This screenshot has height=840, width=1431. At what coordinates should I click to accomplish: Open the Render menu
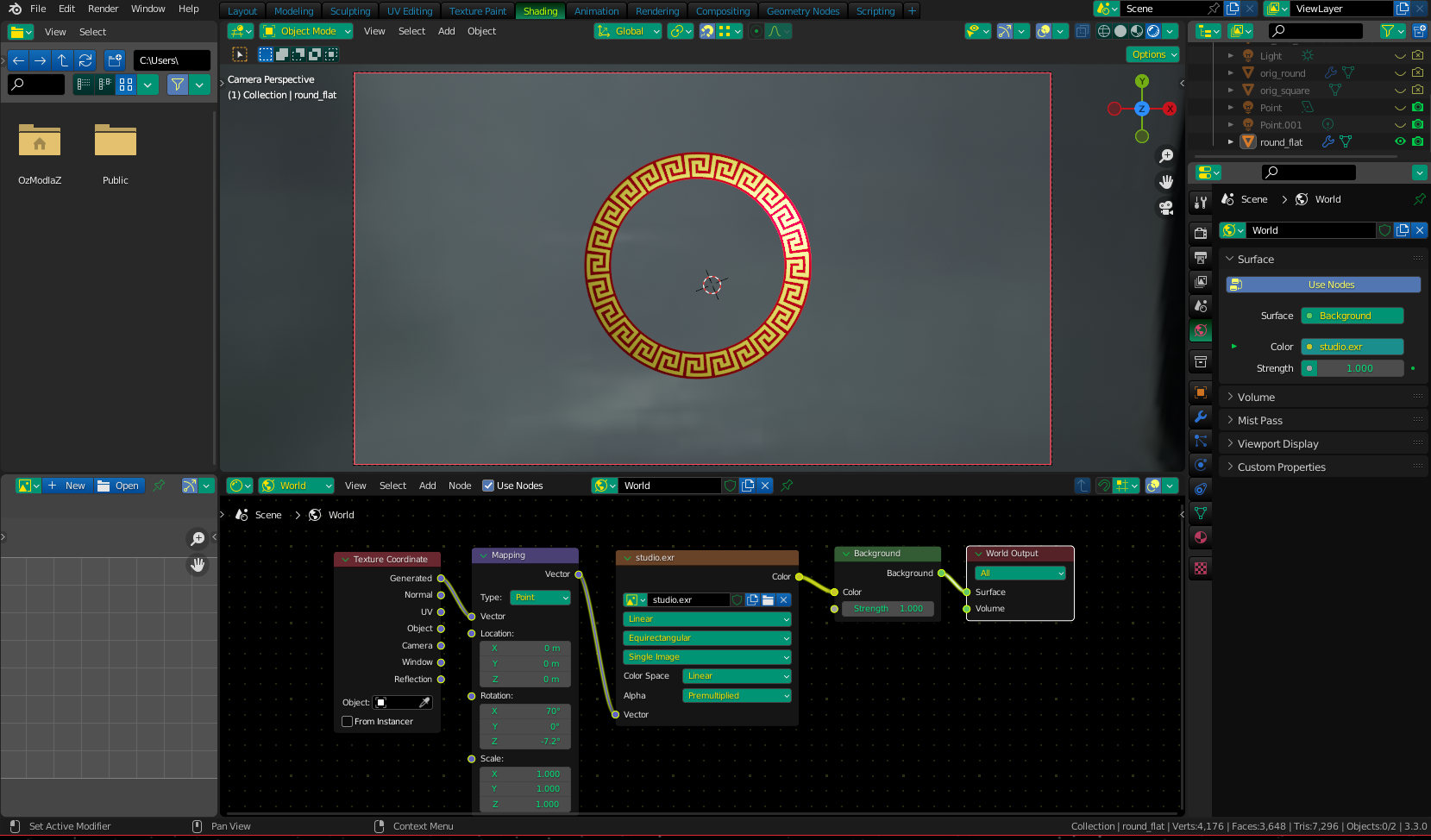(104, 9)
